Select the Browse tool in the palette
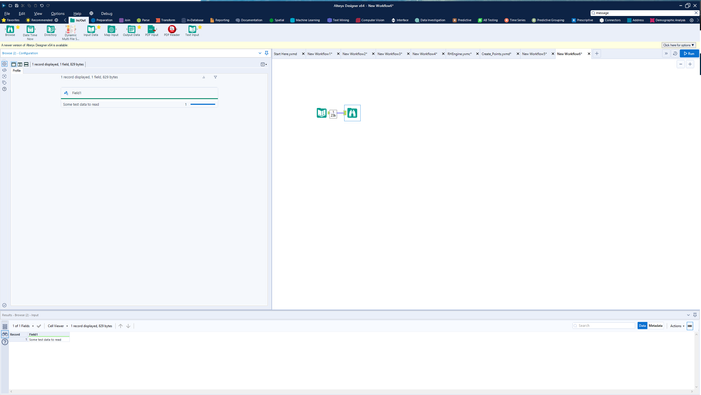Viewport: 701px width, 395px height. point(10,31)
